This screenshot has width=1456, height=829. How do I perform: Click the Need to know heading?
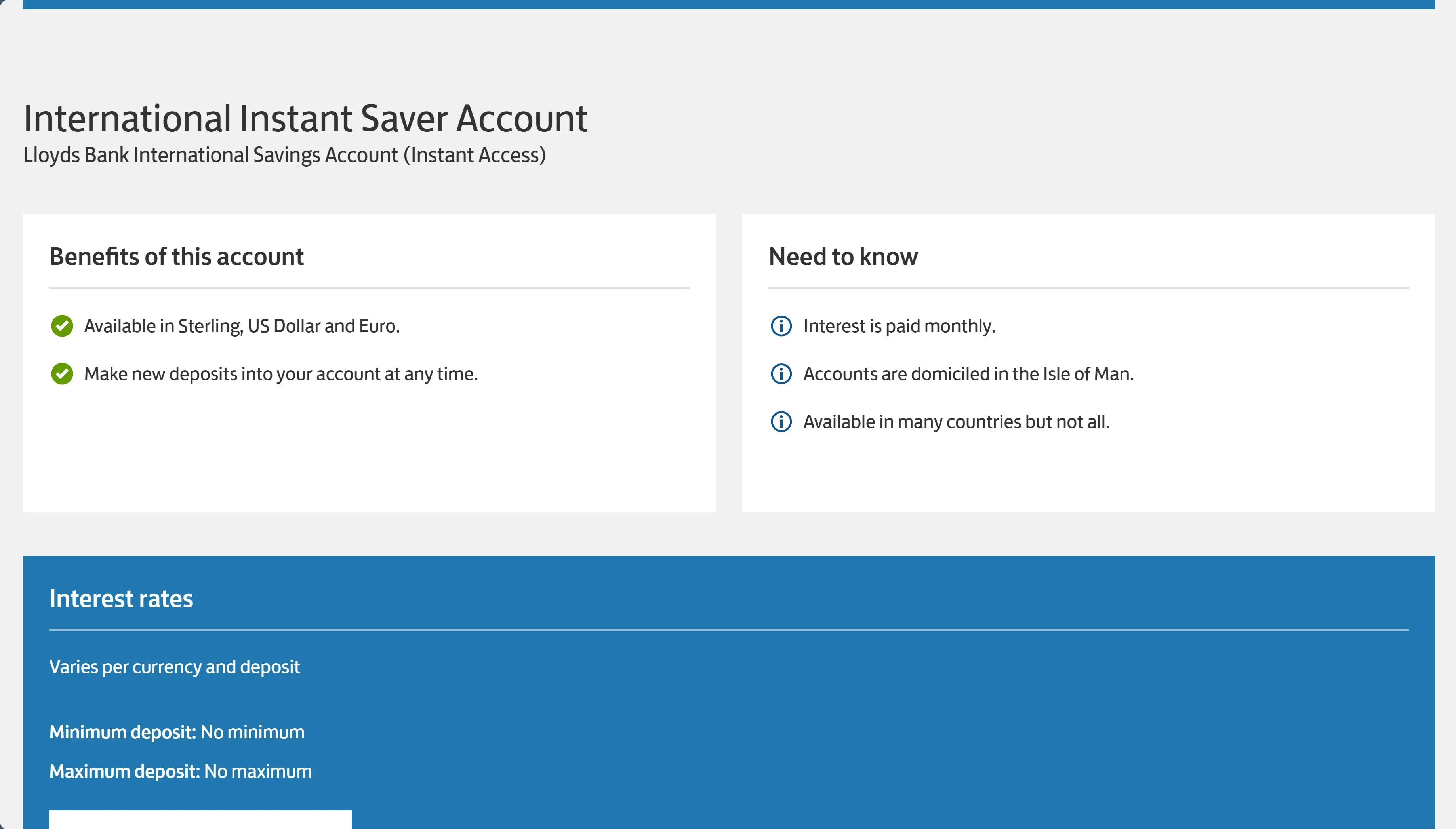pyautogui.click(x=843, y=257)
